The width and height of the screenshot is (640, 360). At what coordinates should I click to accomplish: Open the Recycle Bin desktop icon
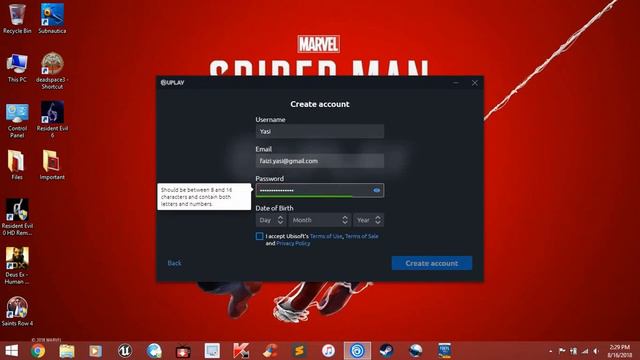click(x=17, y=19)
